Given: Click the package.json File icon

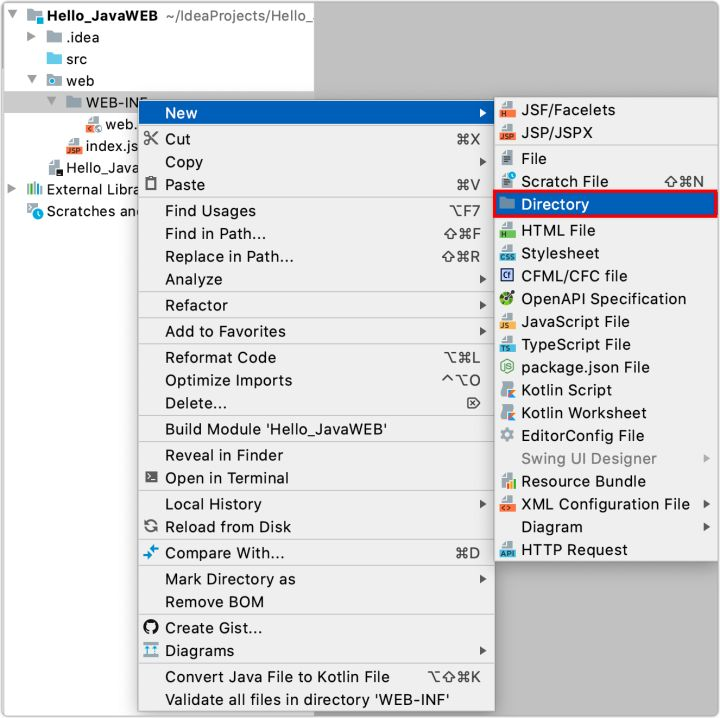Looking at the screenshot, I should [x=507, y=367].
